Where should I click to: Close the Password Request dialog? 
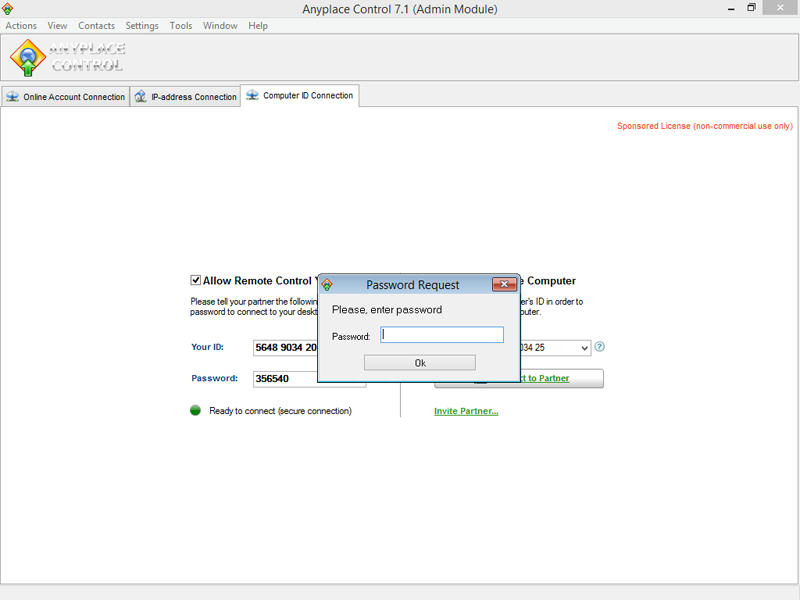(504, 284)
